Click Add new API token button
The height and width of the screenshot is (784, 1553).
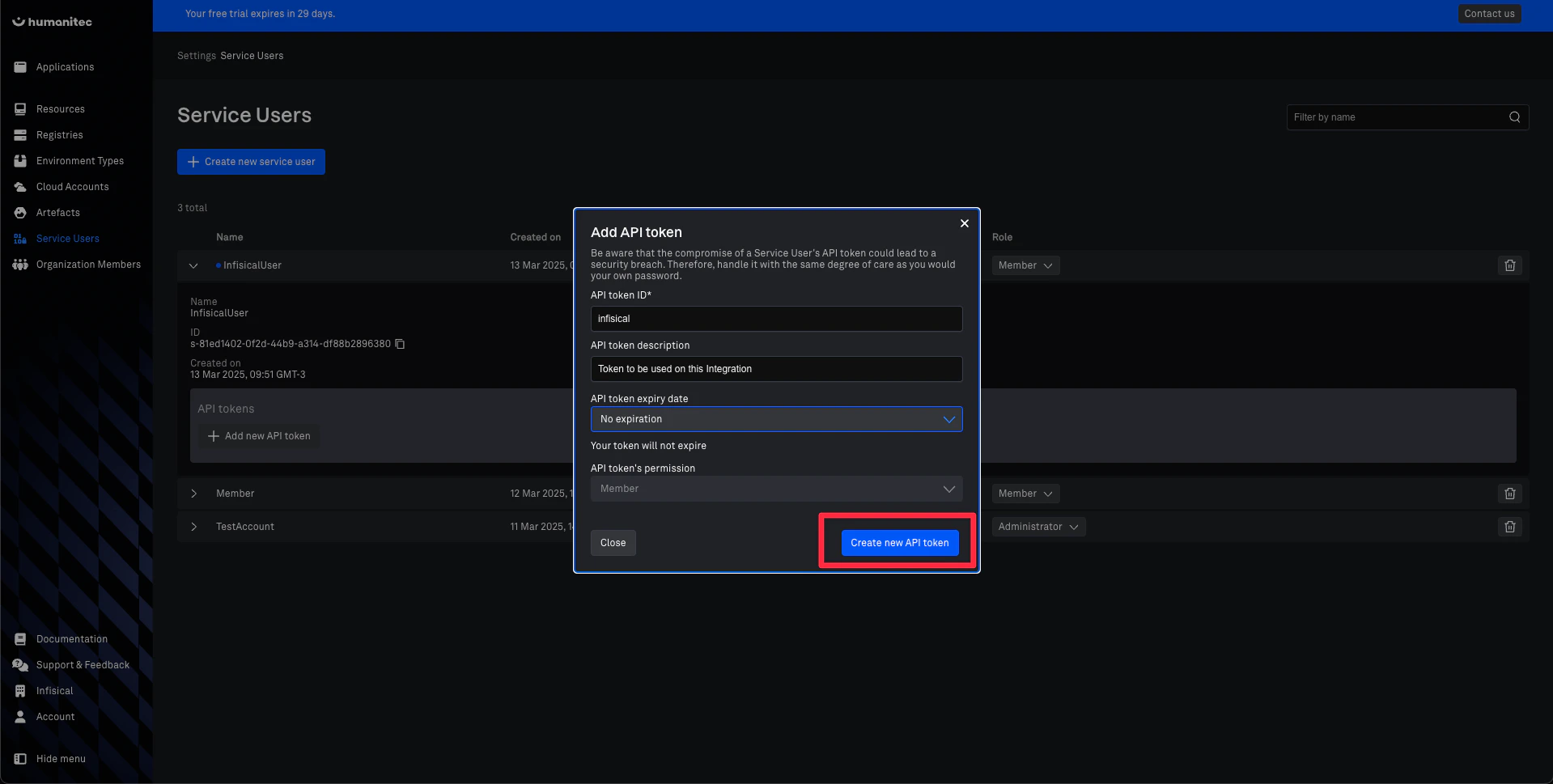(x=259, y=436)
